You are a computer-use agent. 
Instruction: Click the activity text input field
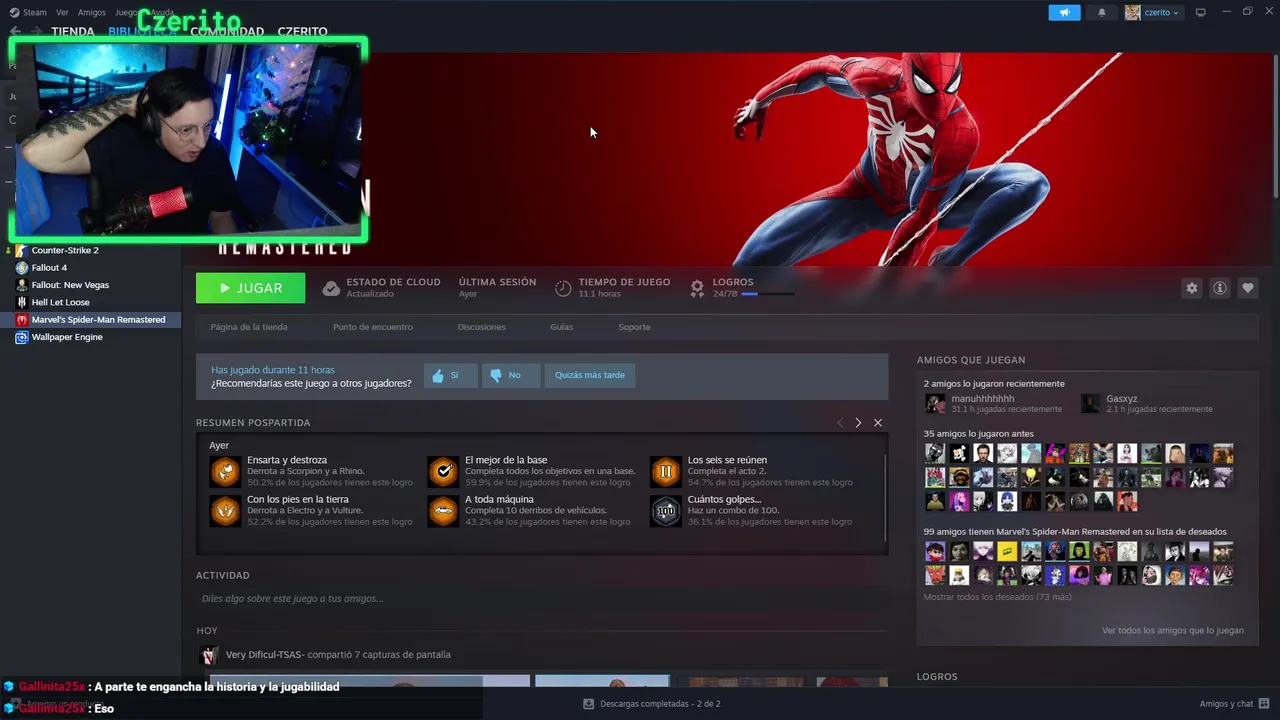[x=542, y=598]
